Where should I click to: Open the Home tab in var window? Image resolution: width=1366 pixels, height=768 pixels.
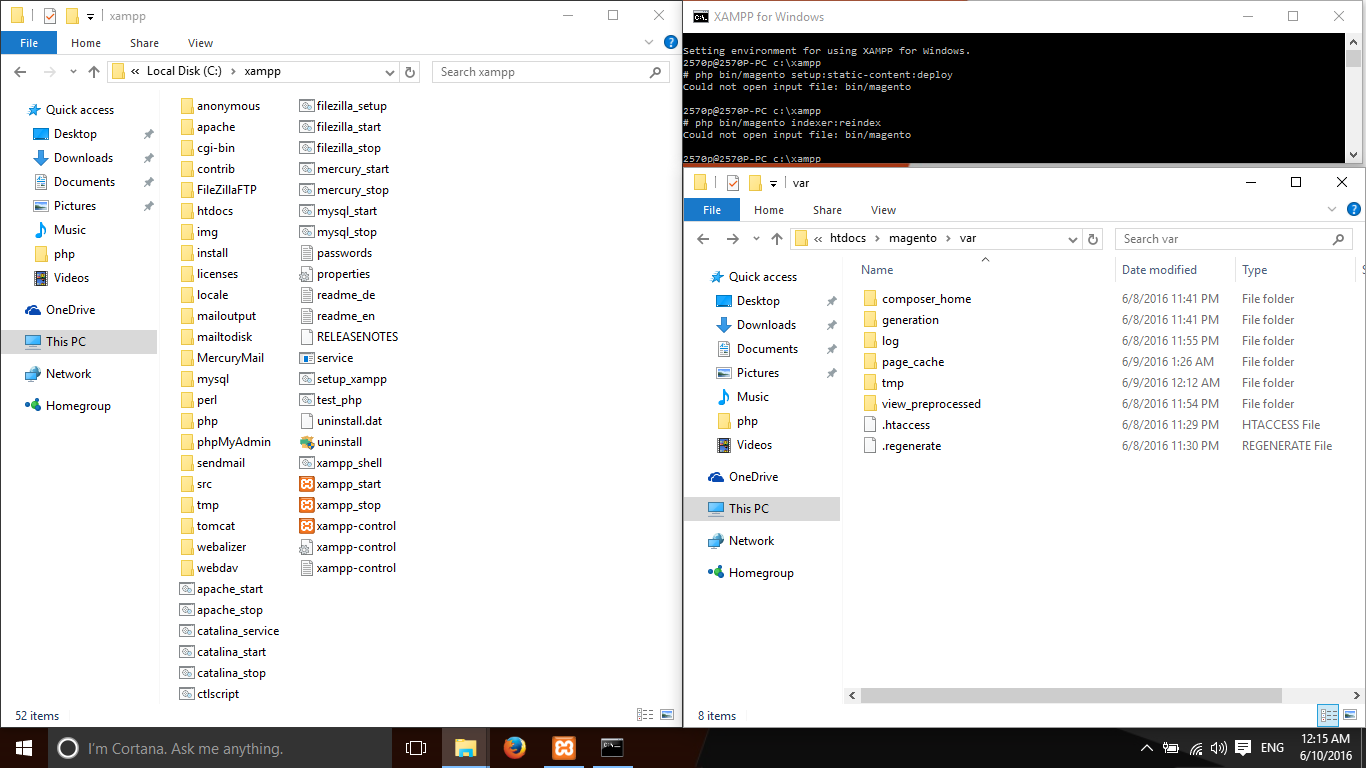pyautogui.click(x=769, y=210)
